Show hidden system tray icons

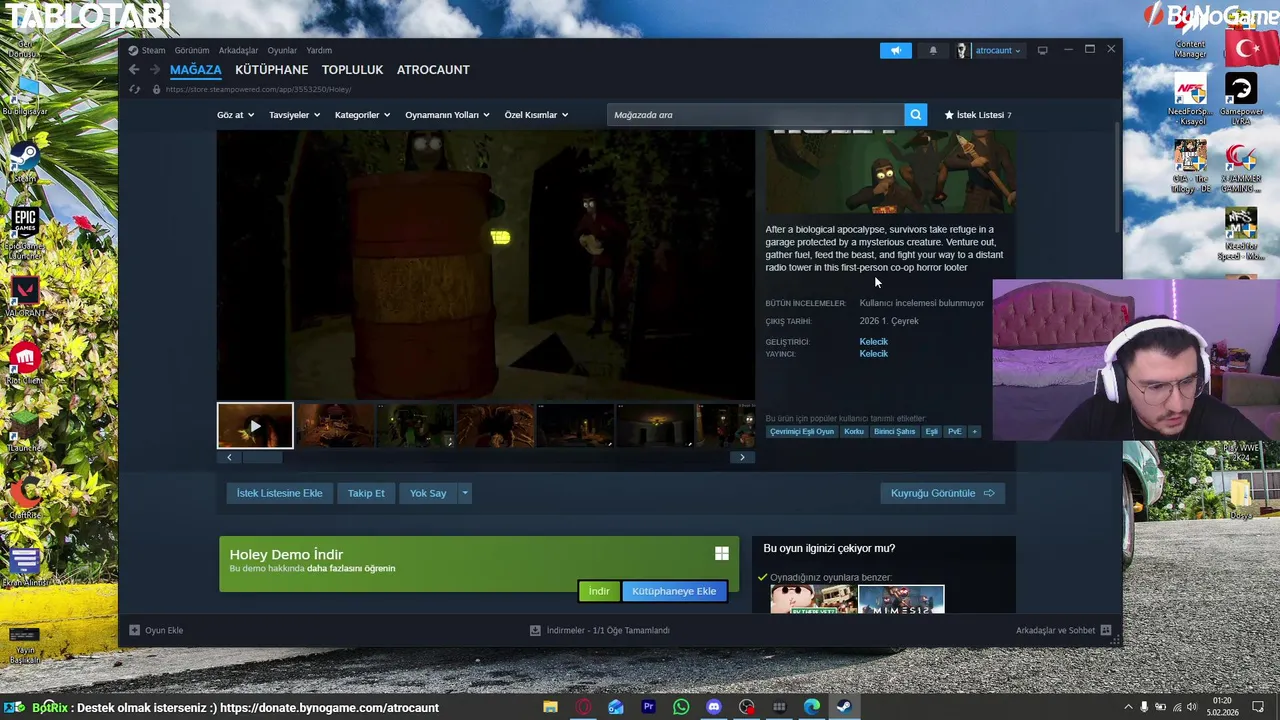click(1128, 707)
